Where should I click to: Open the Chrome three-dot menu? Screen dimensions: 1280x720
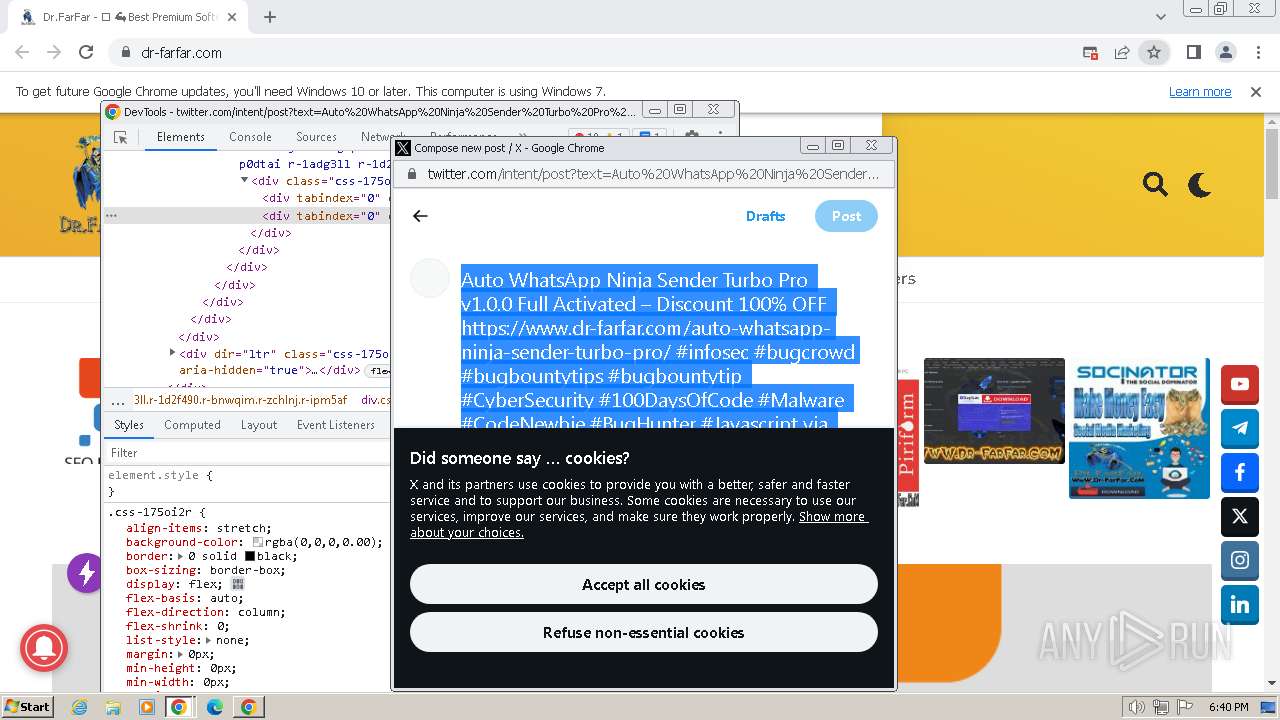(1257, 52)
